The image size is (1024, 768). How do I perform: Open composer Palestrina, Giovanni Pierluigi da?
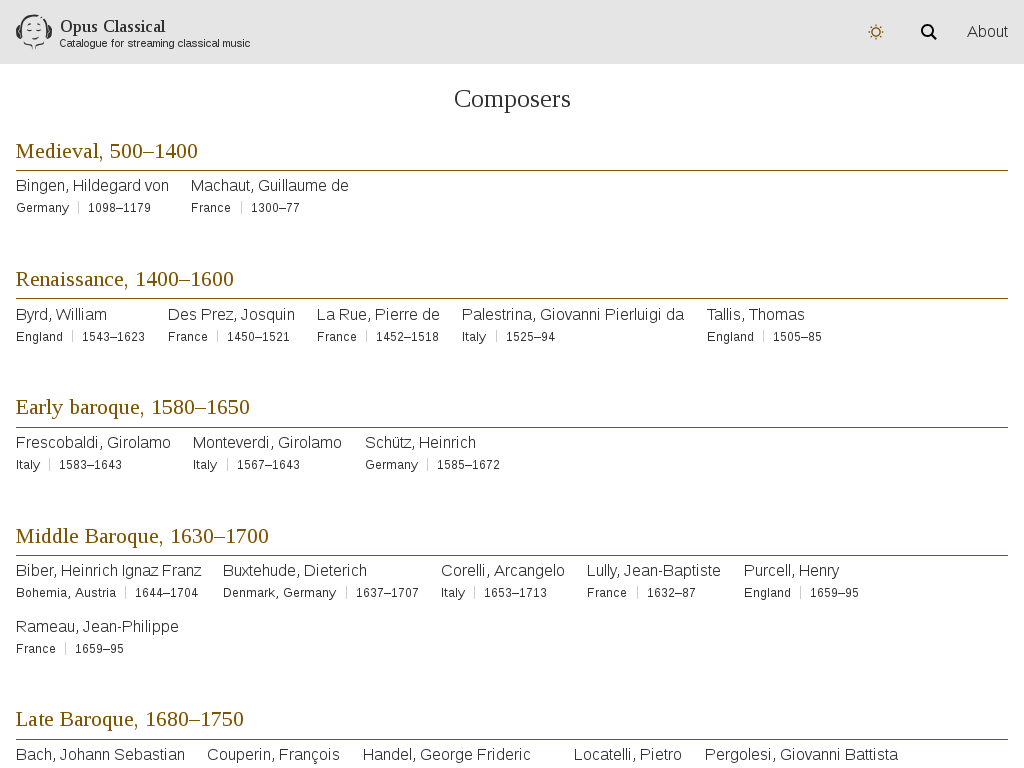tap(573, 314)
